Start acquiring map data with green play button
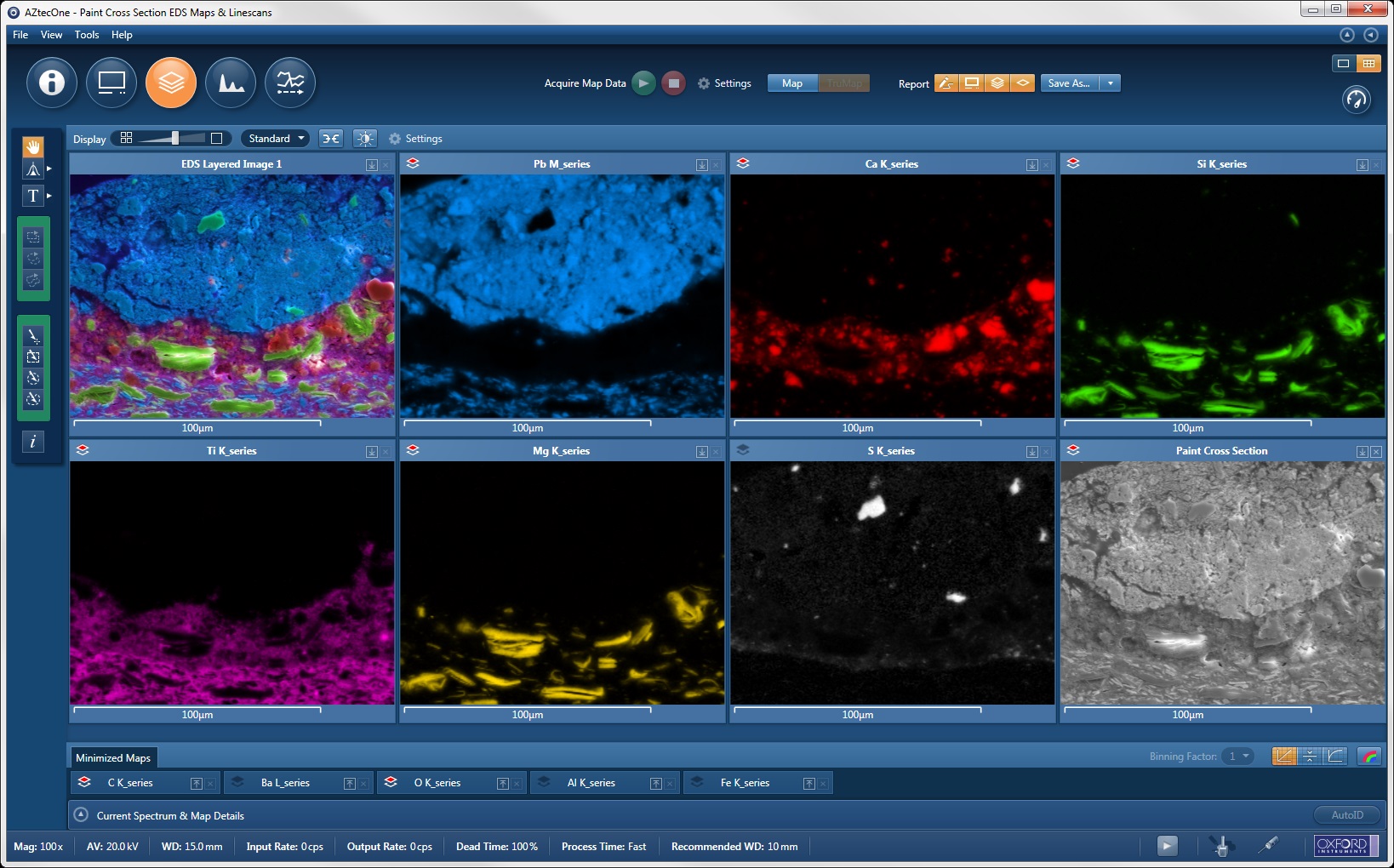 point(644,83)
